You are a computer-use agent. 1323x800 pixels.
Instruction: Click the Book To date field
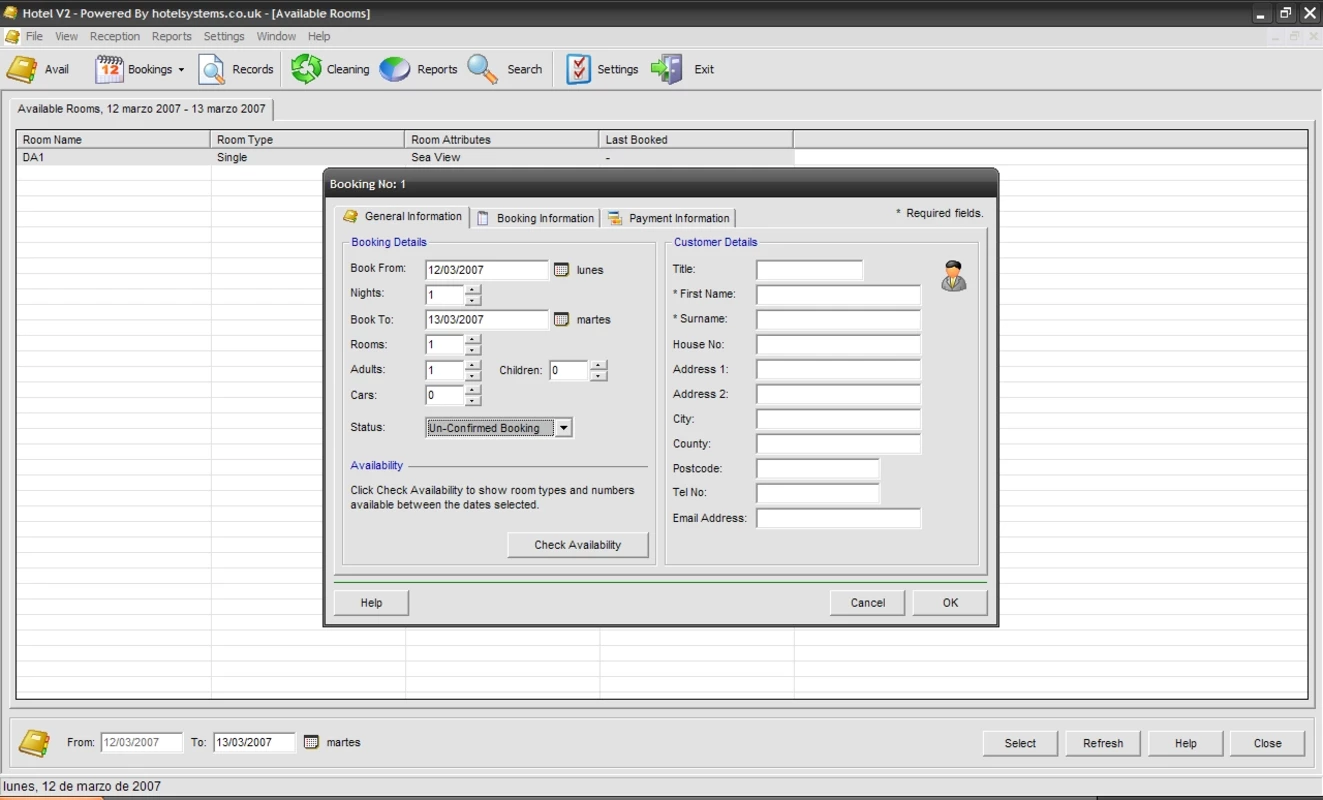[487, 320]
